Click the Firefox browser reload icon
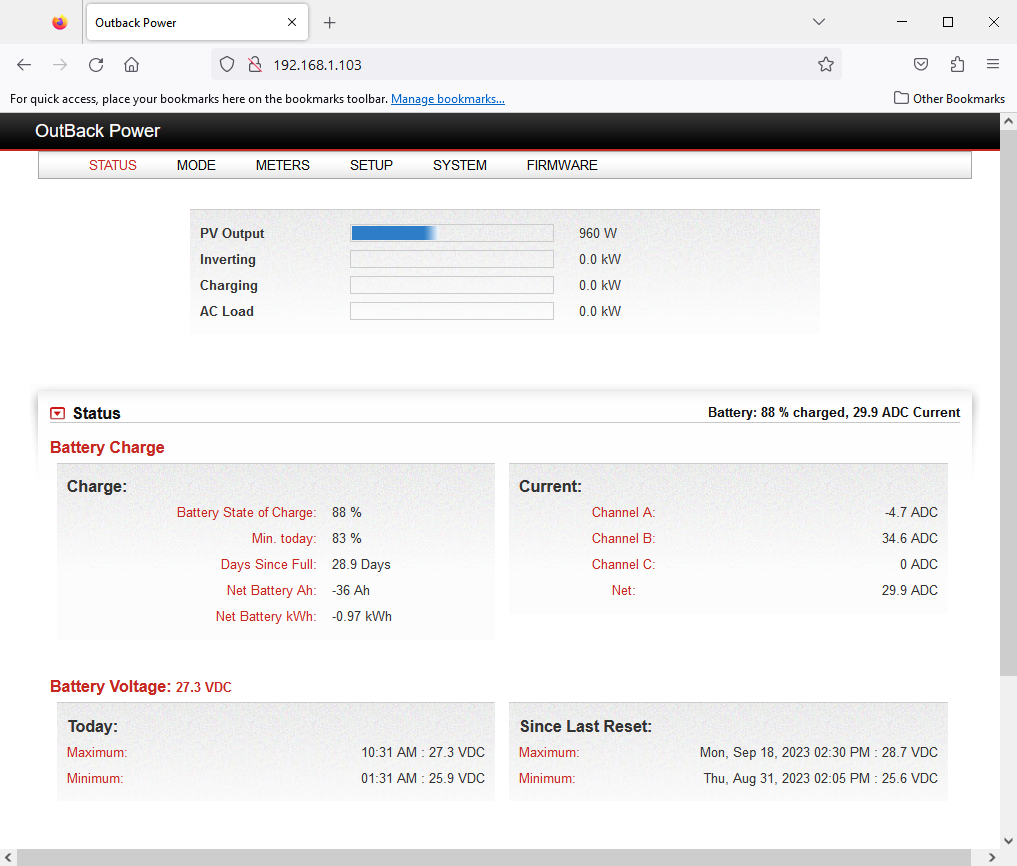This screenshot has height=866, width=1017. pyautogui.click(x=96, y=65)
